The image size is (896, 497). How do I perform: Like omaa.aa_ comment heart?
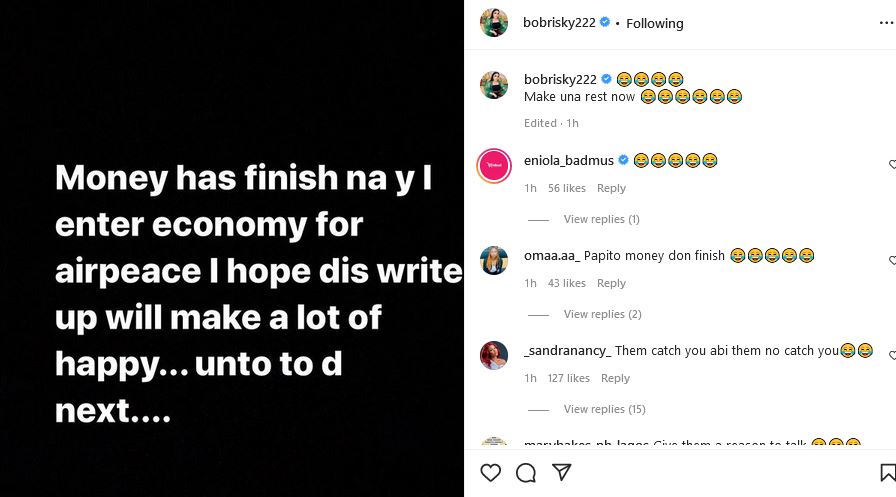892,260
